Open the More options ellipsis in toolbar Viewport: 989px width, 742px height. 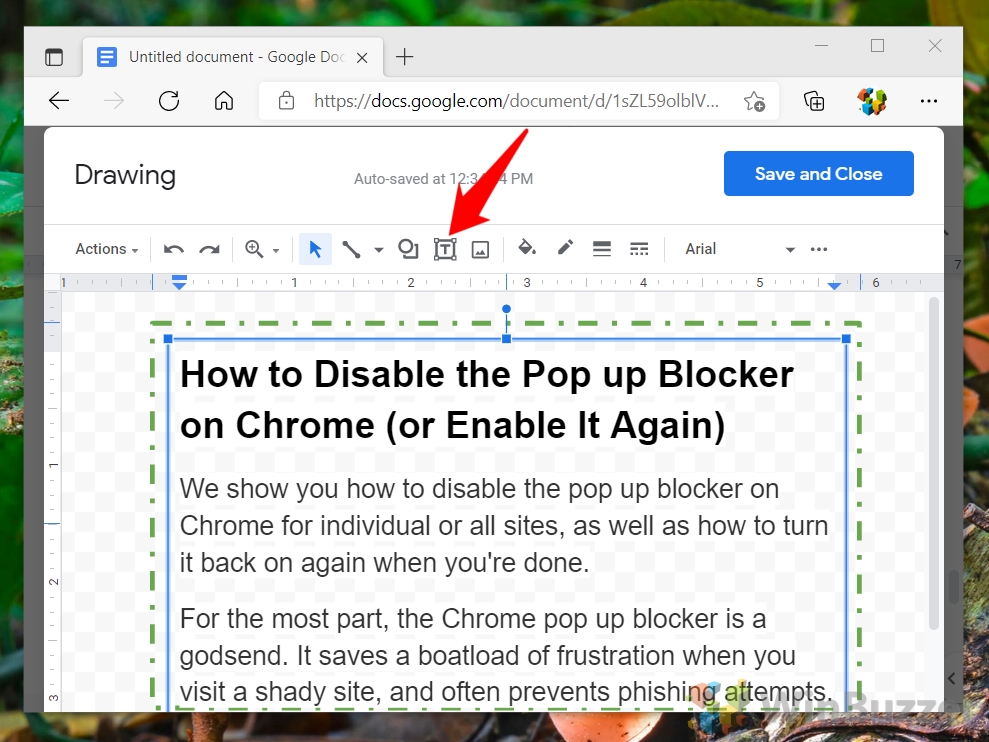point(819,249)
